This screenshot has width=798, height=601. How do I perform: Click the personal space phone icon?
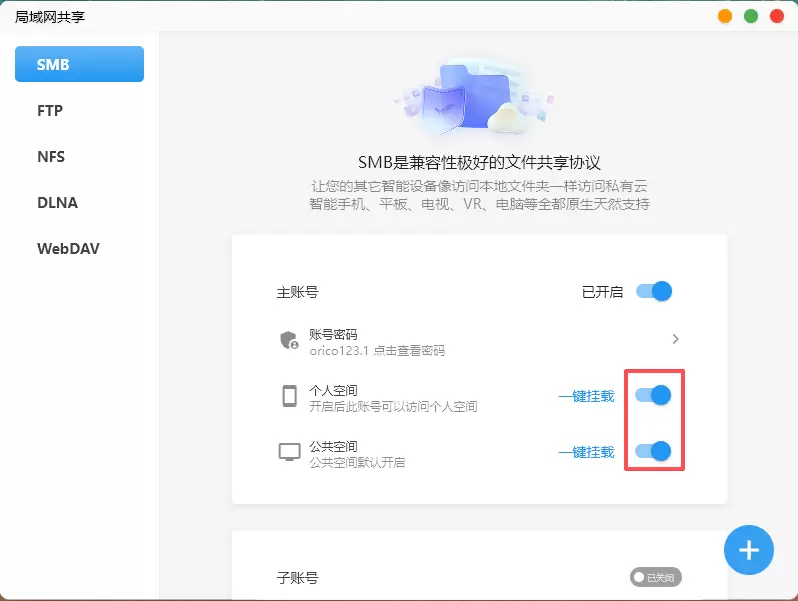(x=289, y=396)
